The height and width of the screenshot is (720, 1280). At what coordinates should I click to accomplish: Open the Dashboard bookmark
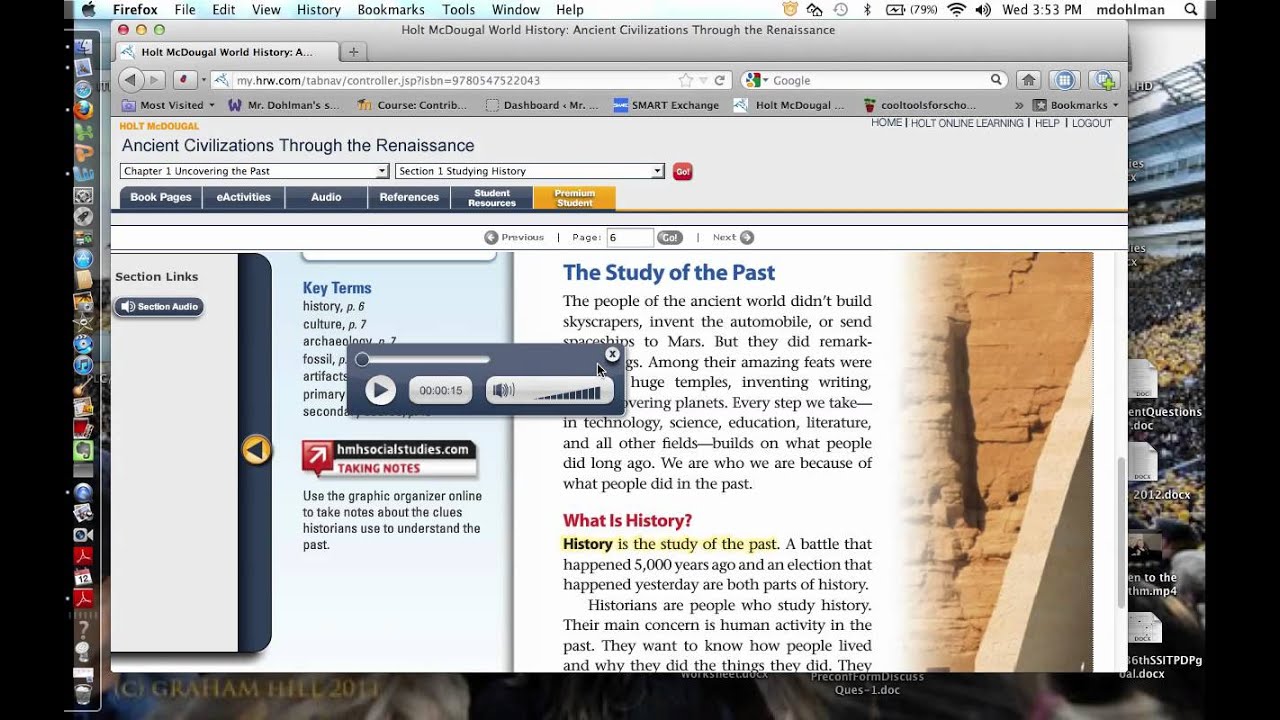[x=541, y=105]
